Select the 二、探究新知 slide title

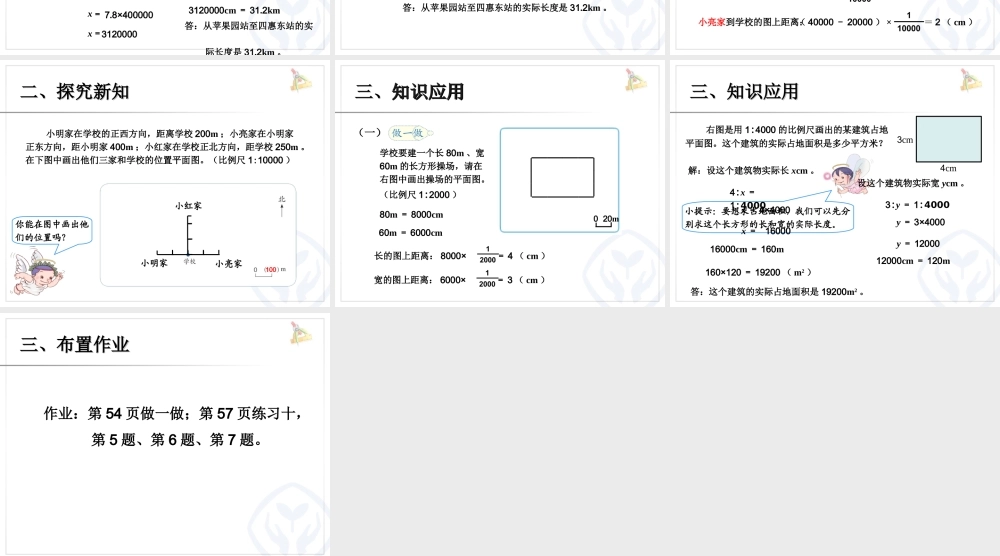pos(75,92)
